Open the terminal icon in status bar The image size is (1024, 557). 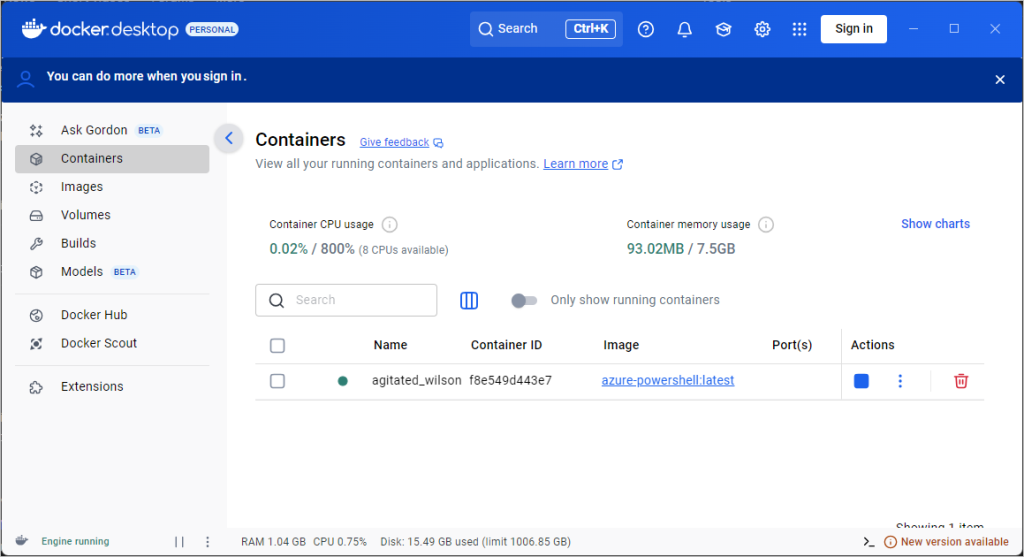point(869,542)
